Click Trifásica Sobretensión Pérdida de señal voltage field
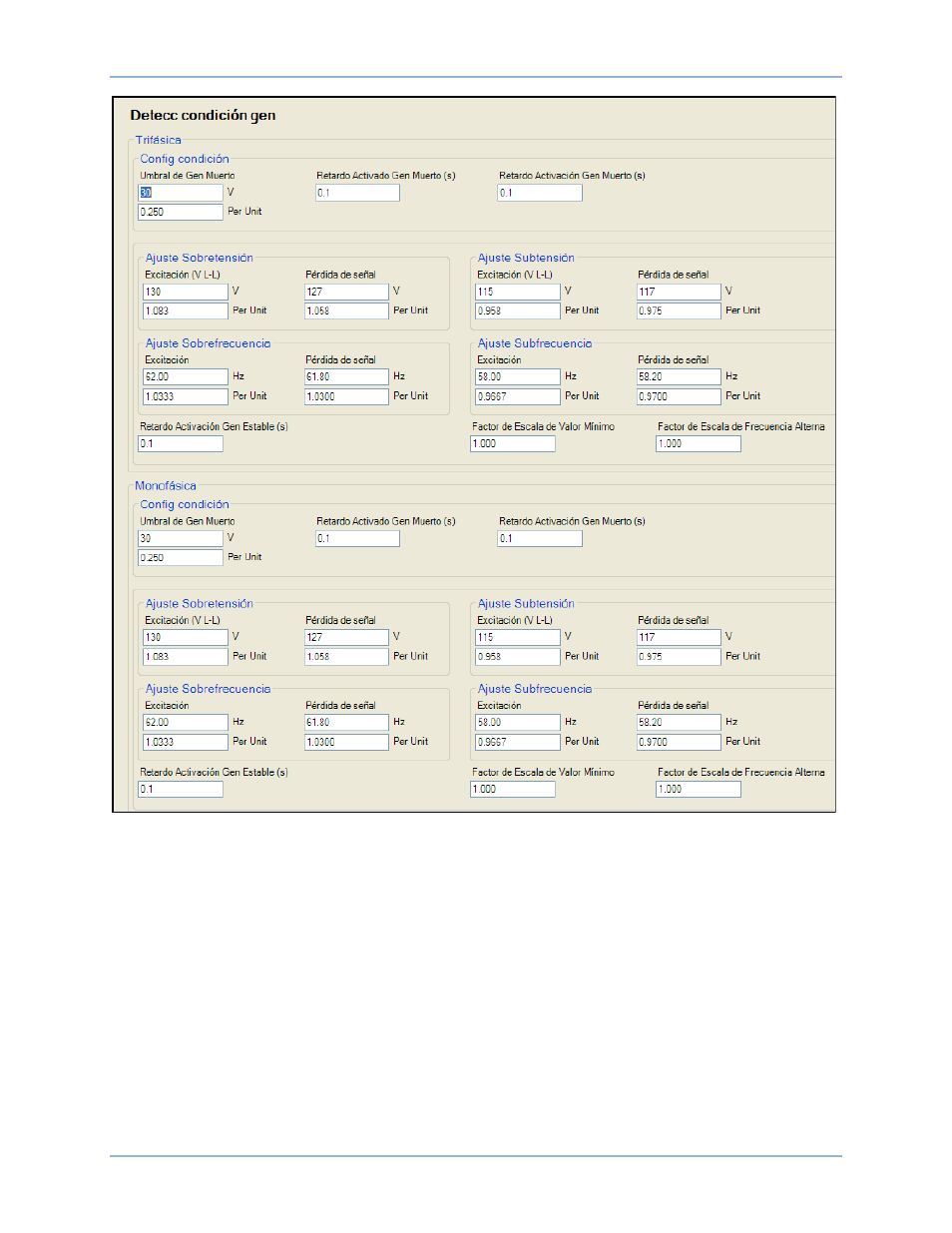This screenshot has height=1233, width=952. [346, 292]
